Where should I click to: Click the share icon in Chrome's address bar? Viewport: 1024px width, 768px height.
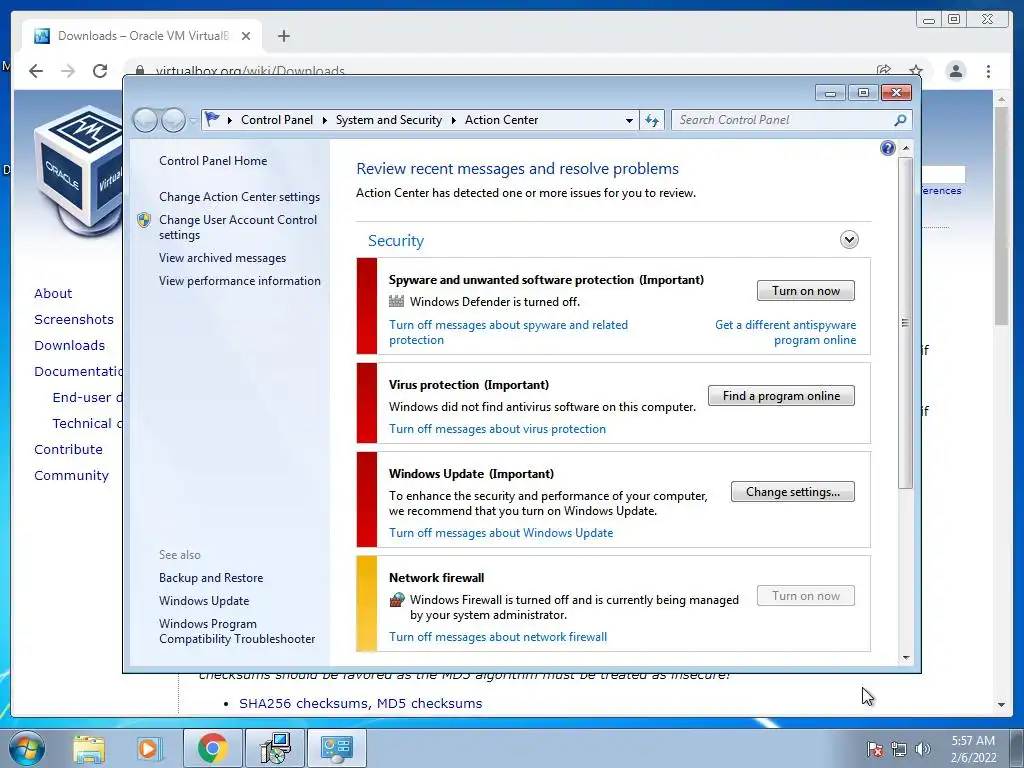coord(884,70)
